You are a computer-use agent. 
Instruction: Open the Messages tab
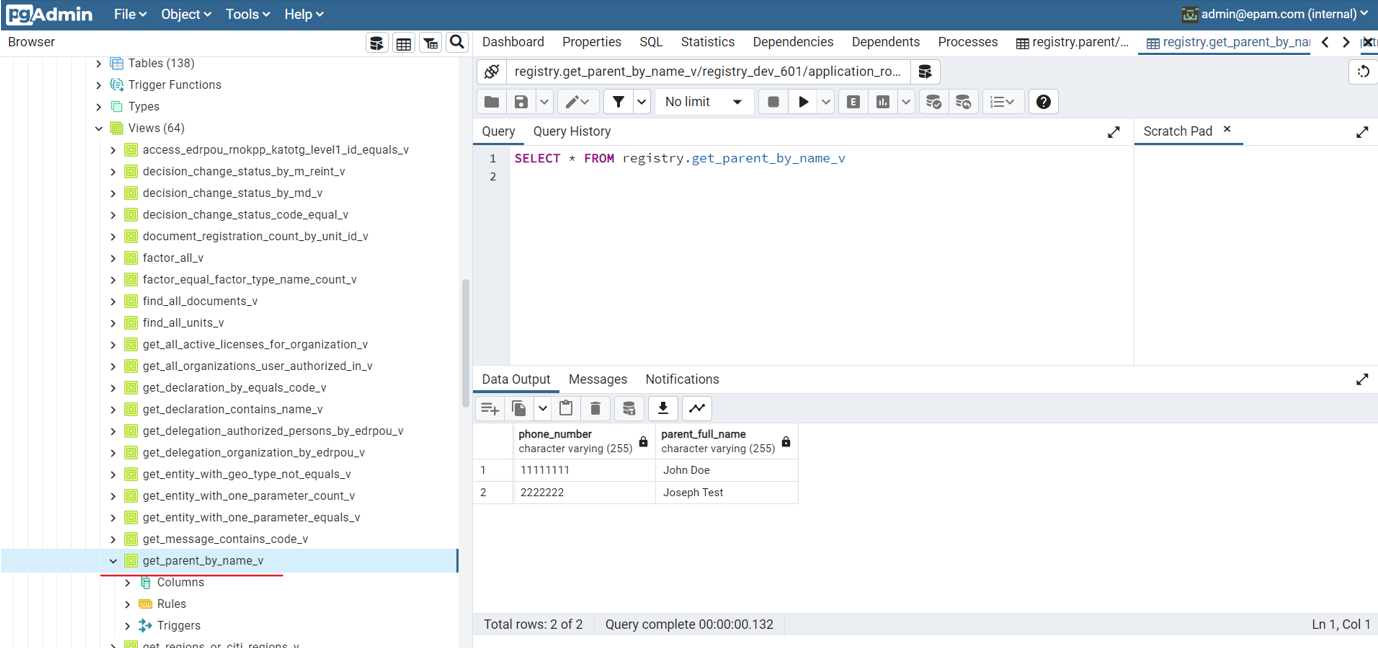click(598, 380)
